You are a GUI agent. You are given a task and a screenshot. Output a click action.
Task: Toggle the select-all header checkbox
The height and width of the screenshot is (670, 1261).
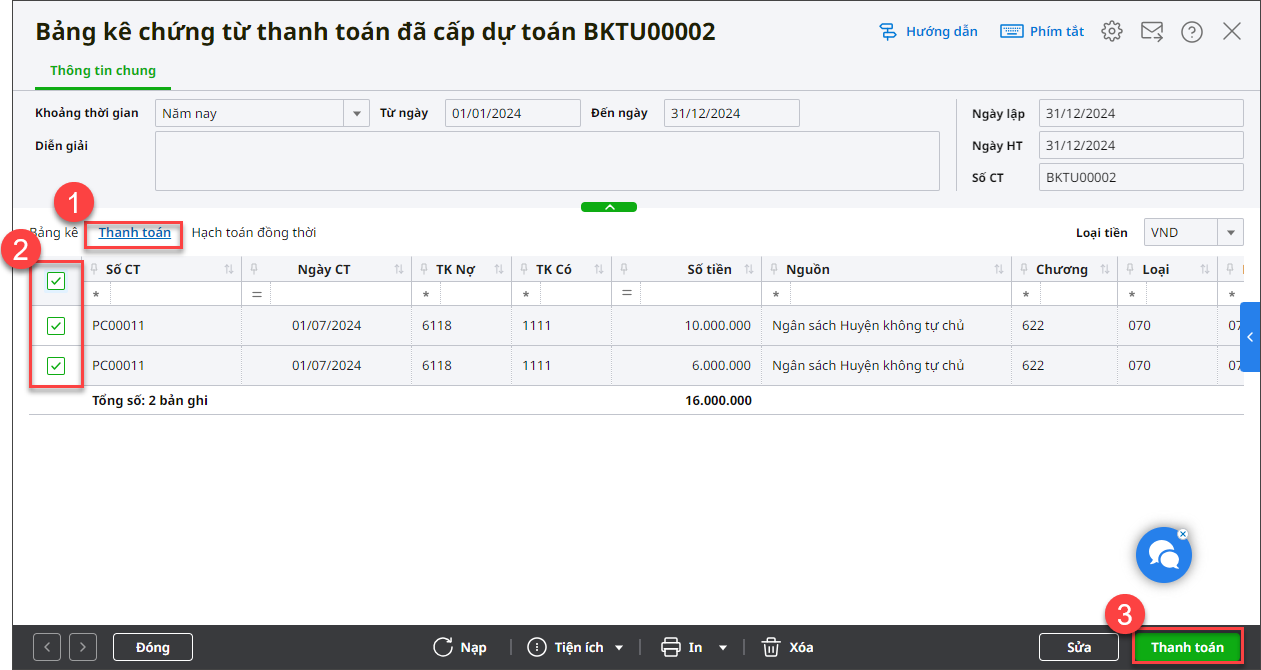[x=56, y=281]
